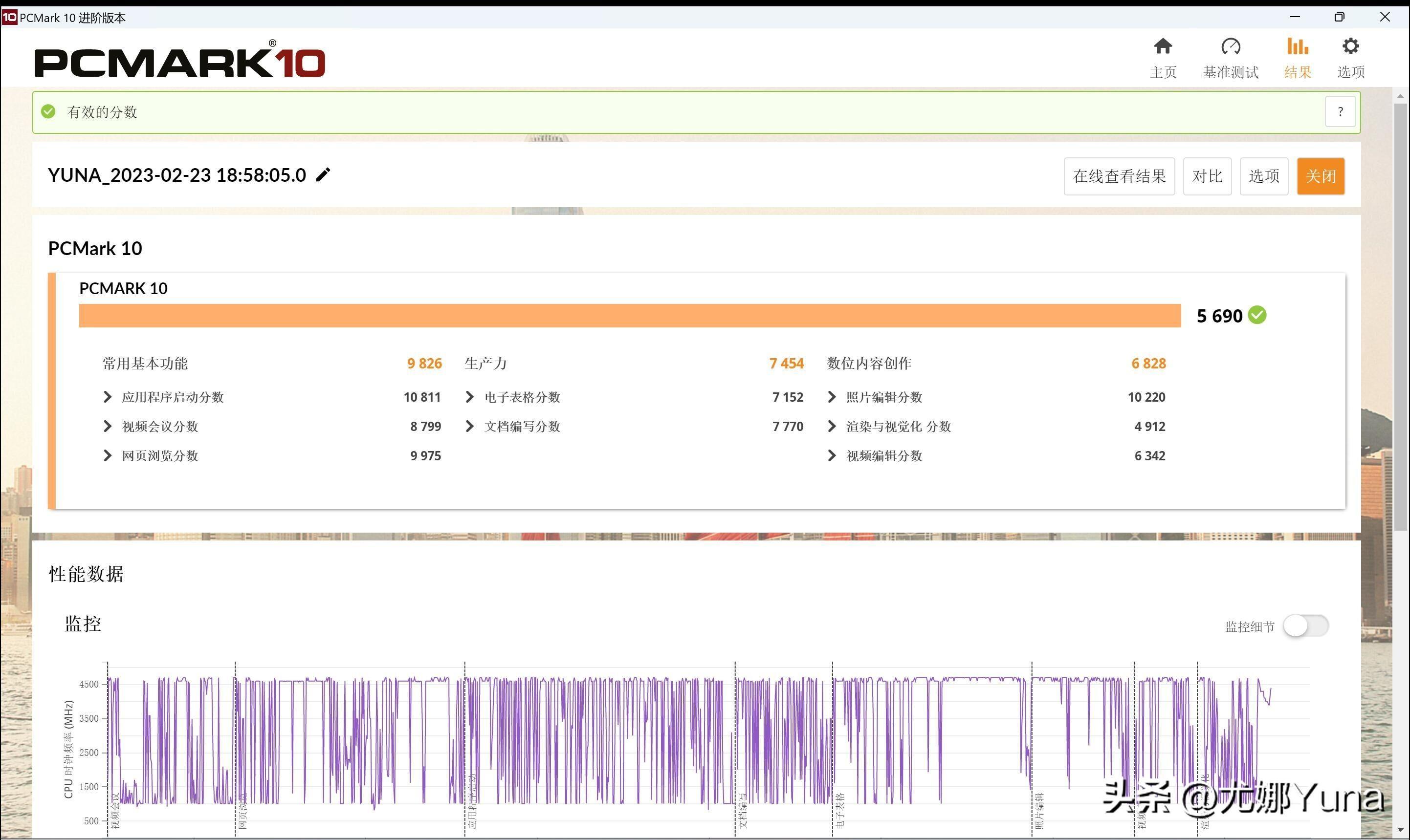1410x840 pixels.
Task: Click the 选项 (Options) gear icon
Action: (1351, 48)
